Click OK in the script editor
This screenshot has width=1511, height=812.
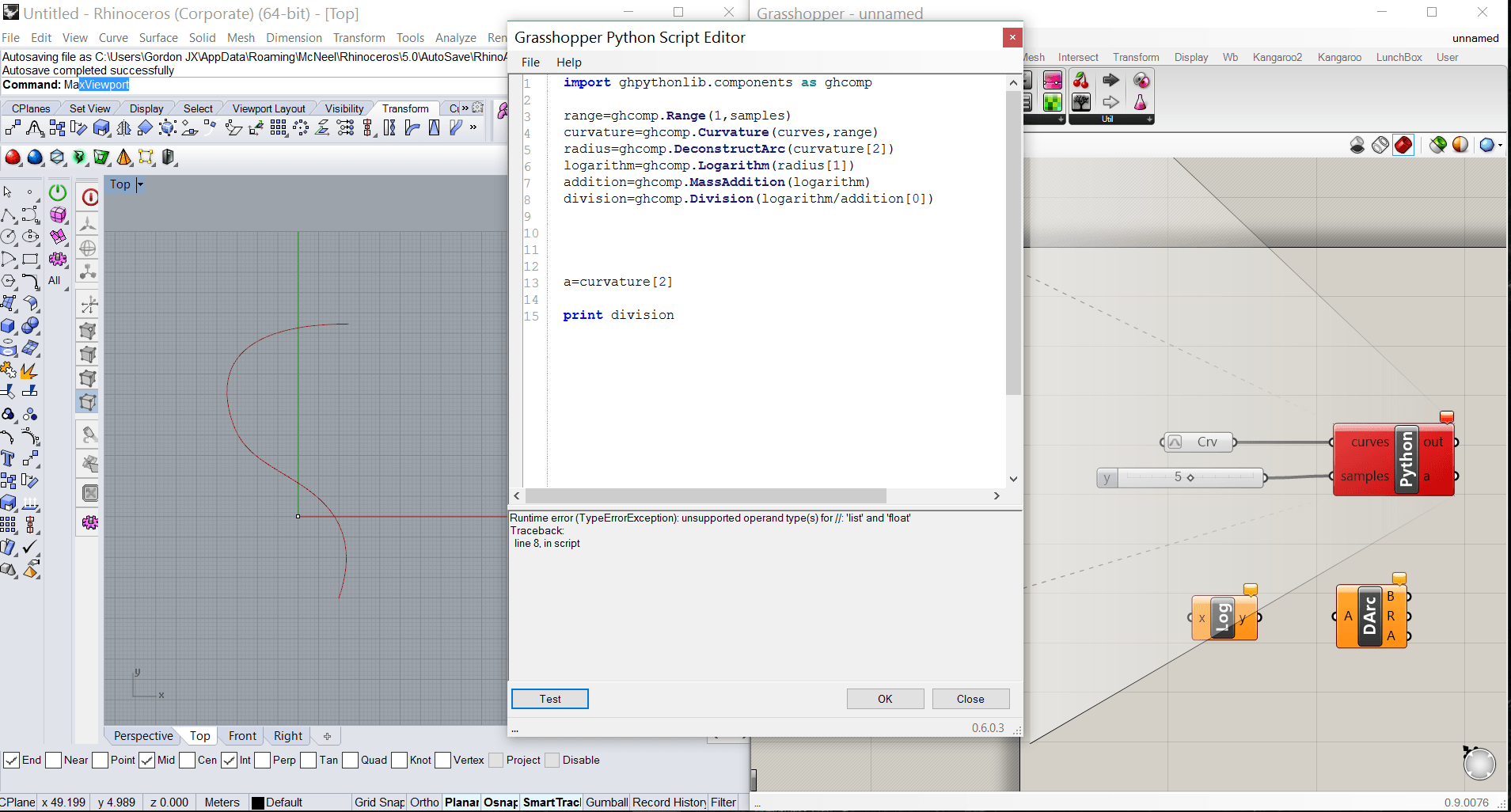pos(885,699)
